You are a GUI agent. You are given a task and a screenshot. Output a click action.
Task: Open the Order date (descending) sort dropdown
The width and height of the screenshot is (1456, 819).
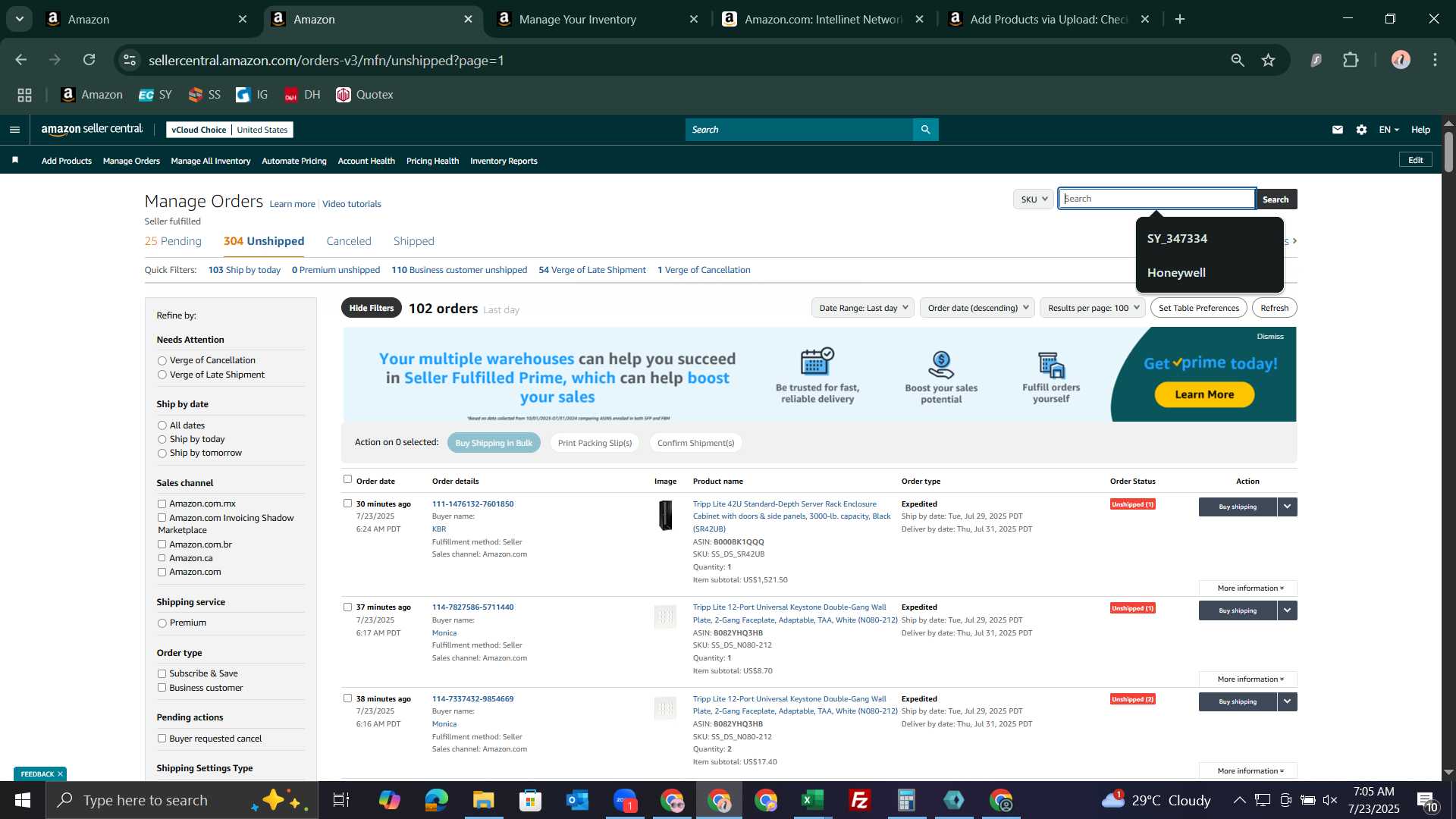[x=977, y=308]
